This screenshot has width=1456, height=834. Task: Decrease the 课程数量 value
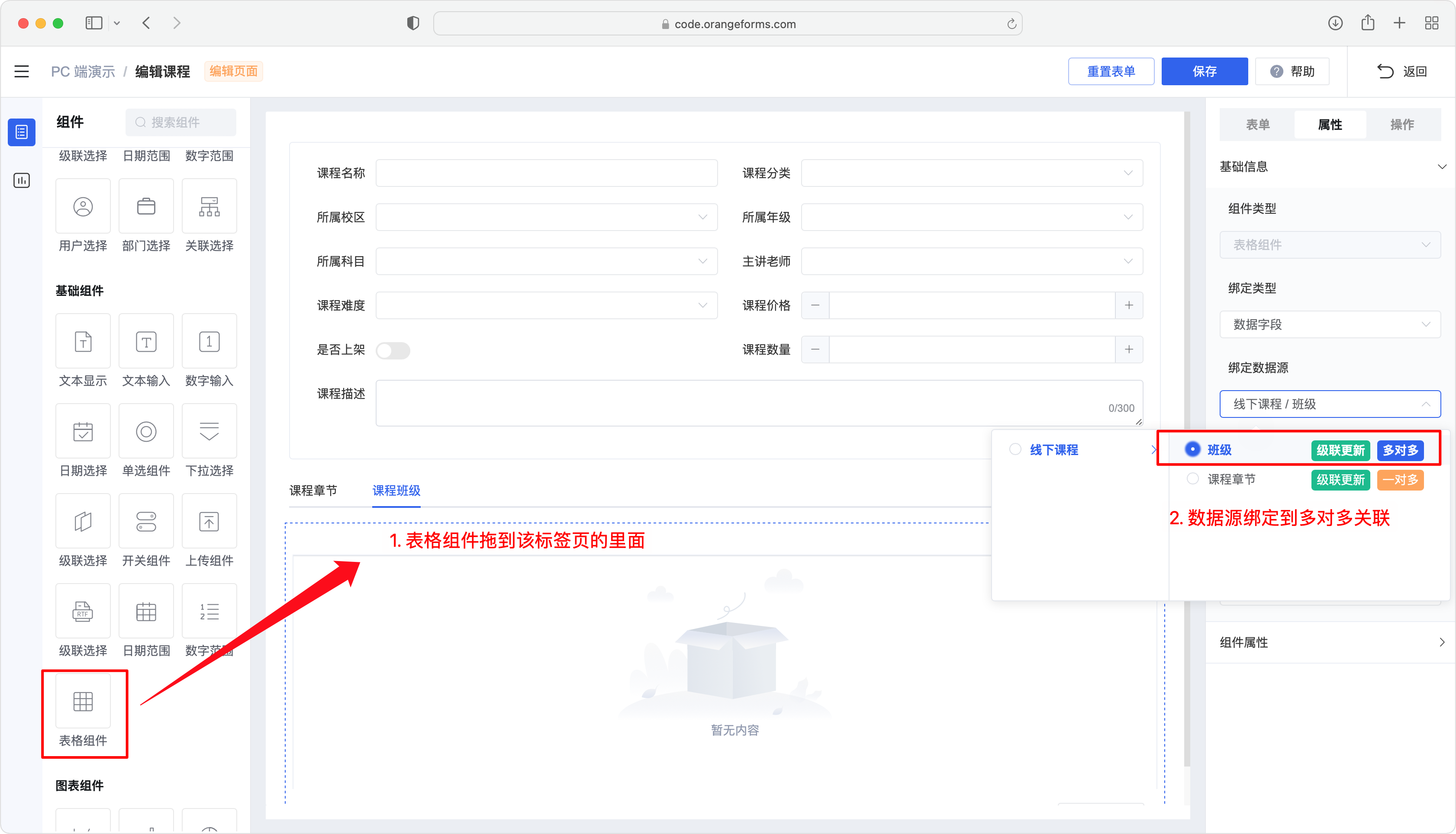pyautogui.click(x=815, y=350)
